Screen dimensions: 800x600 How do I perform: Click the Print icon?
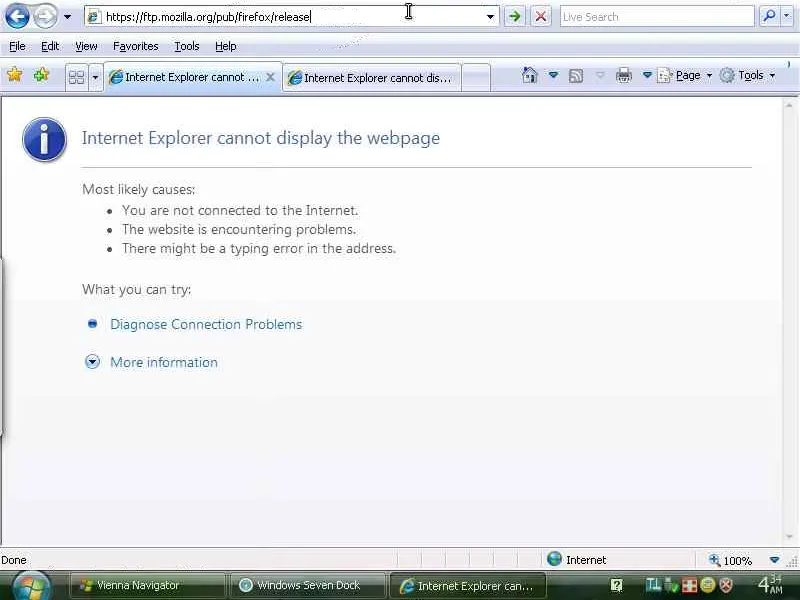click(x=623, y=76)
